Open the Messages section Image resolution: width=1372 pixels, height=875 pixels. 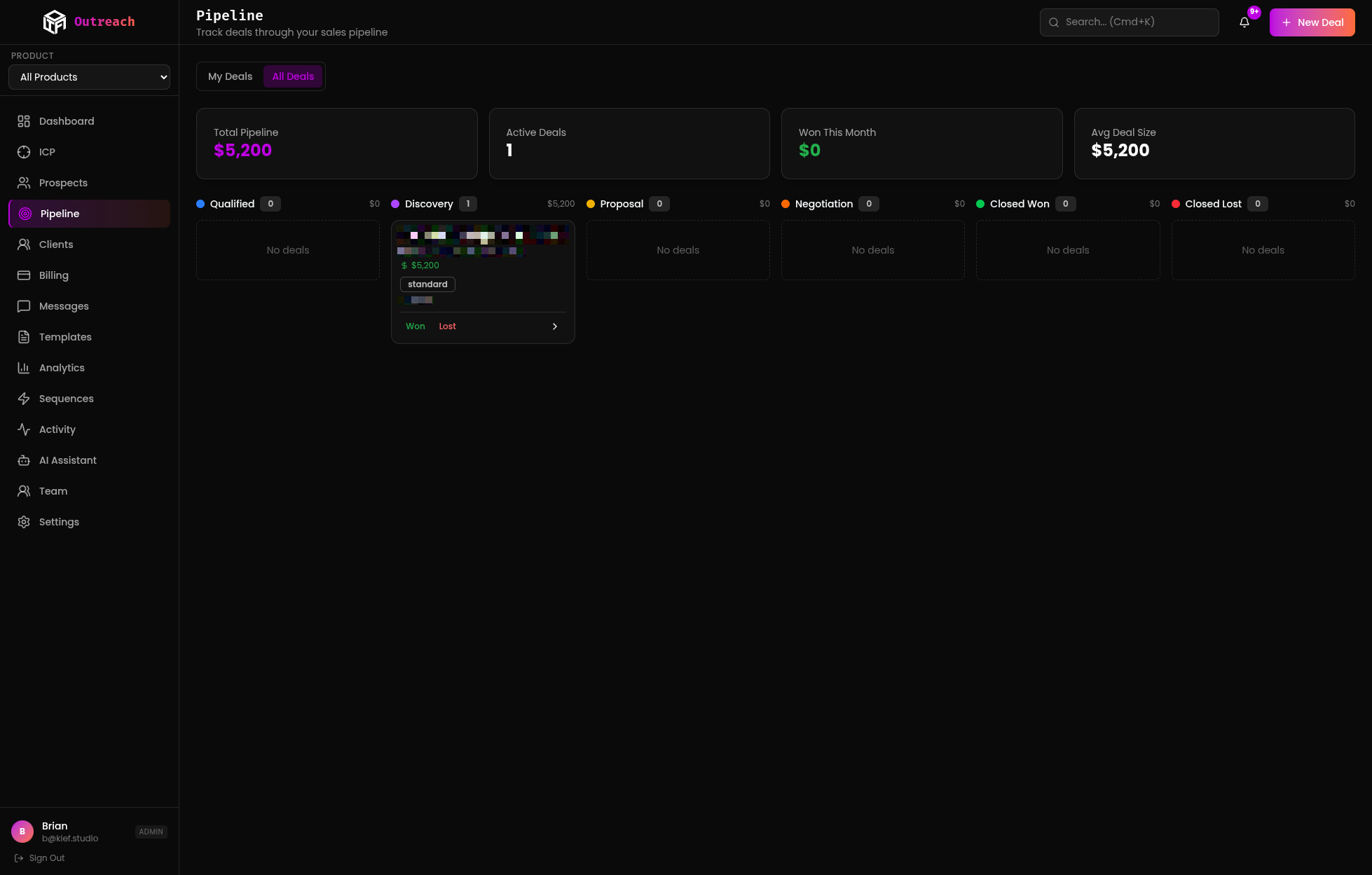coord(63,305)
